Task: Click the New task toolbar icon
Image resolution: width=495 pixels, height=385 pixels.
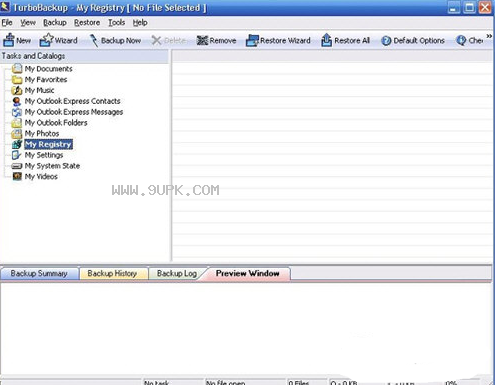Action: [9, 40]
